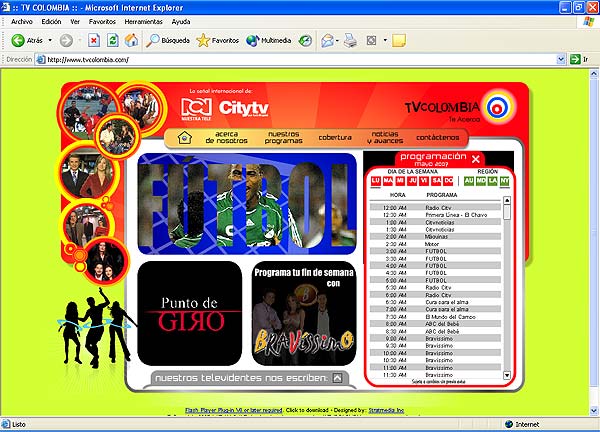Image resolution: width=600 pixels, height=432 pixels.
Task: Click the schedule scrollbar up arrow
Action: click(x=506, y=200)
